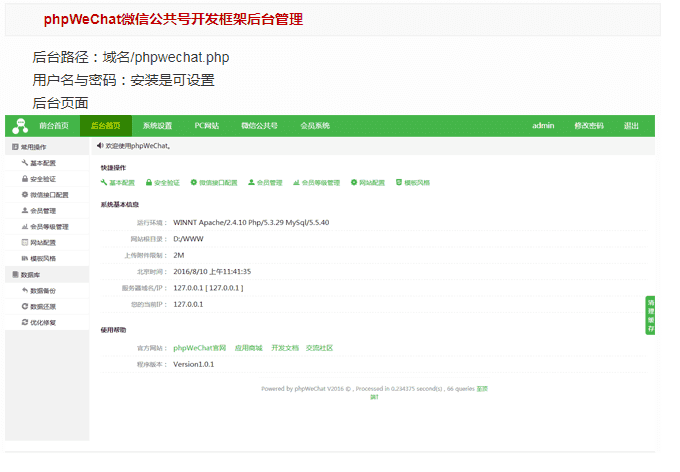Image resolution: width=680 pixels, height=472 pixels.
Task: Select the 后台首页 tab
Action: tap(106, 126)
